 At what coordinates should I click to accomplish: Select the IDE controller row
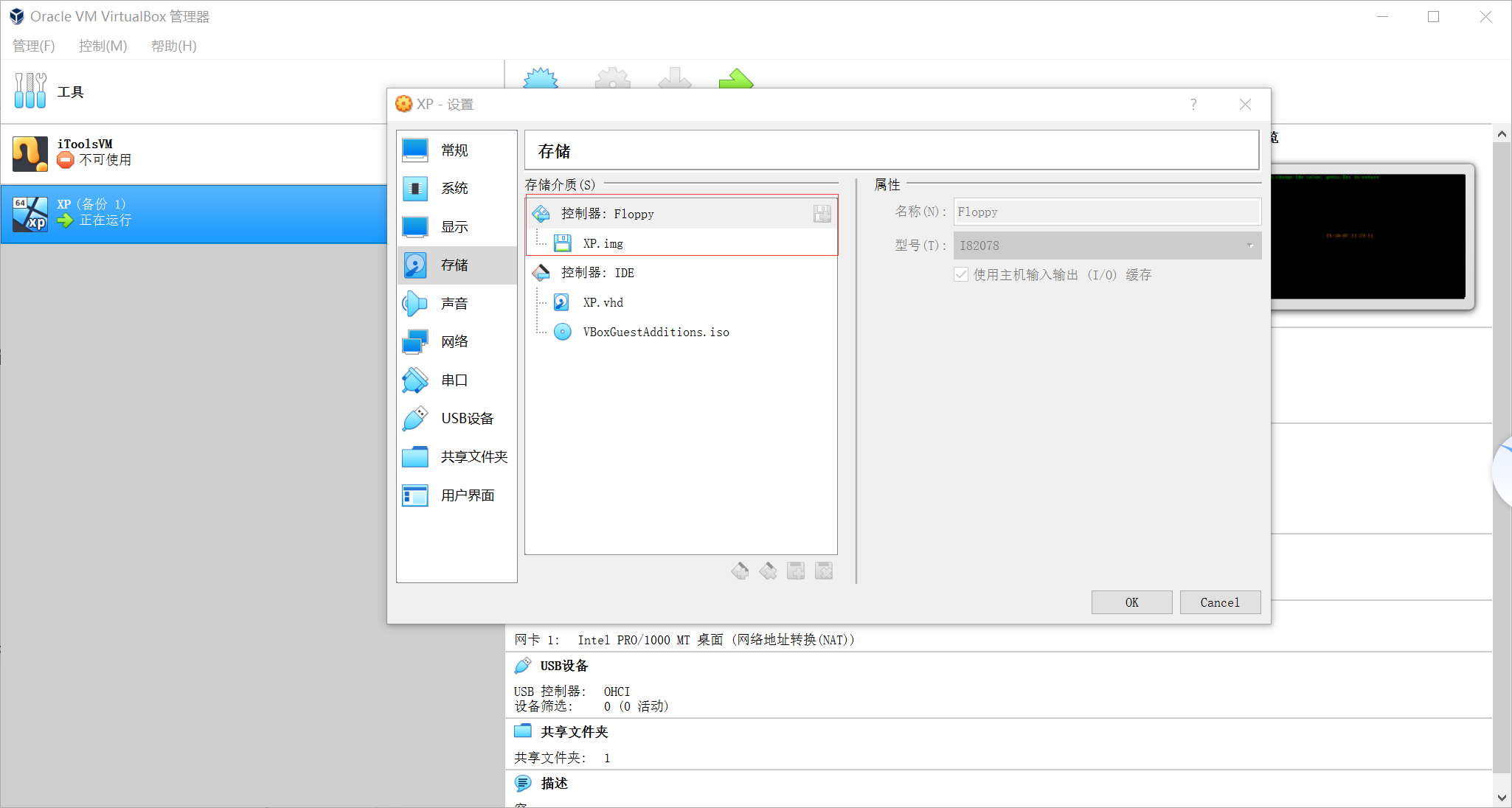(682, 273)
